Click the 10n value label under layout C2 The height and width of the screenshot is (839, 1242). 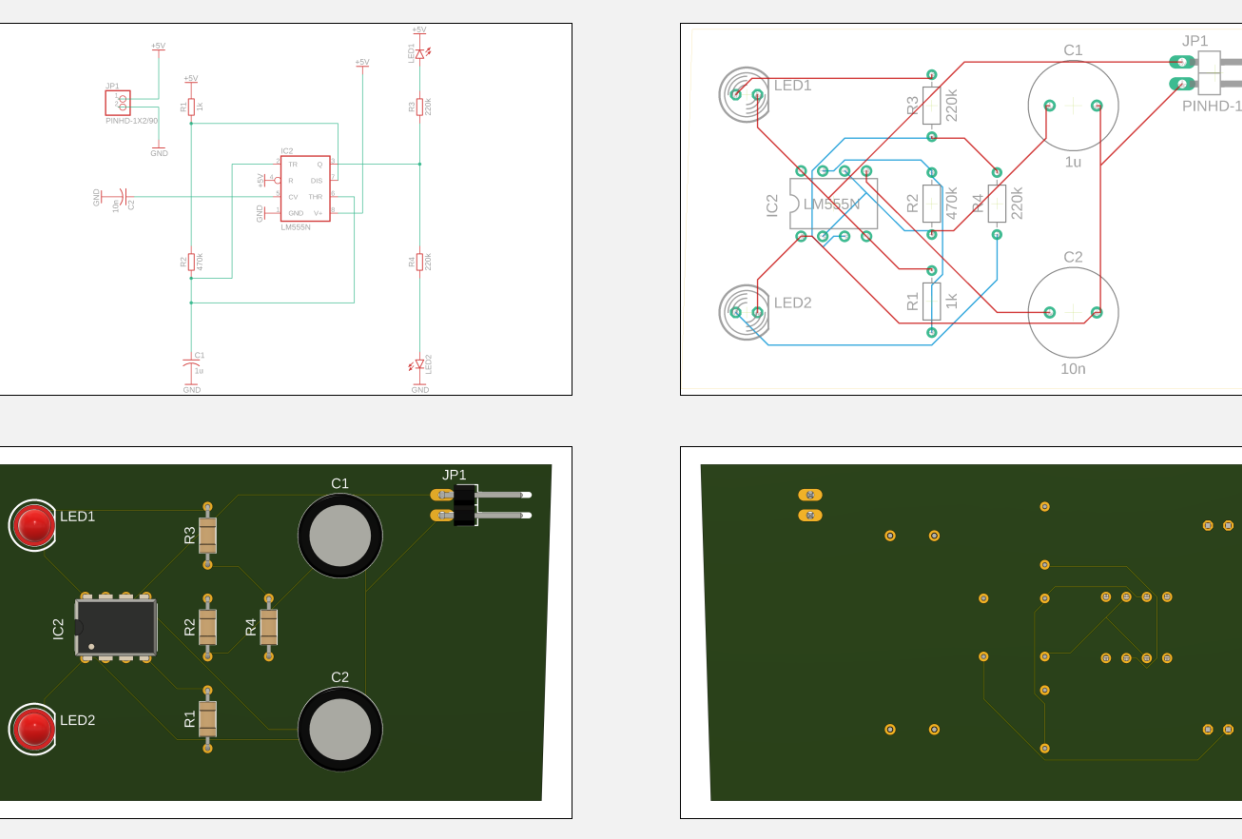1073,368
